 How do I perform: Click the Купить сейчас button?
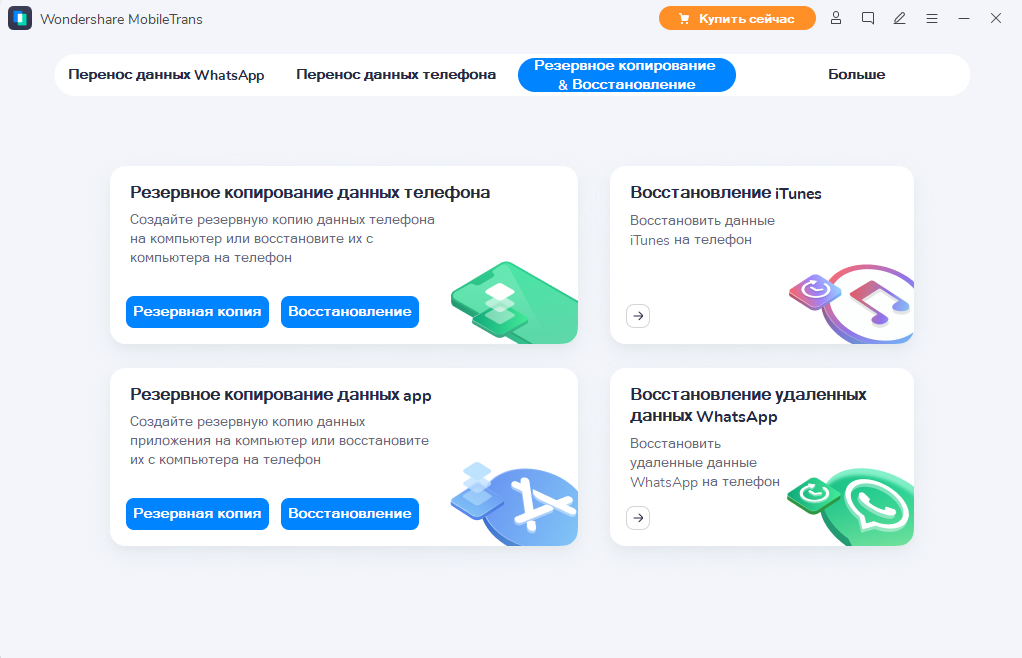pos(737,18)
